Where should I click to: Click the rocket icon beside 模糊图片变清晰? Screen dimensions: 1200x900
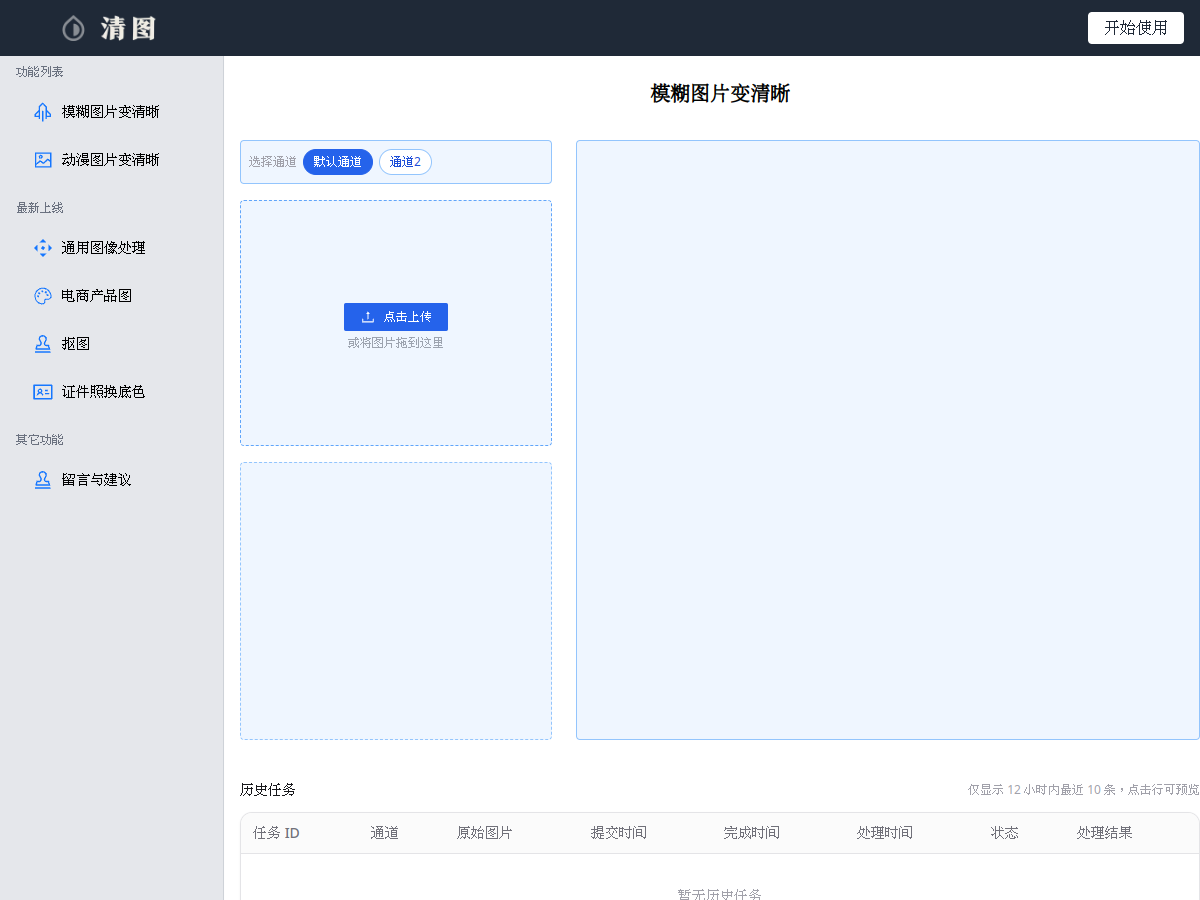(43, 112)
